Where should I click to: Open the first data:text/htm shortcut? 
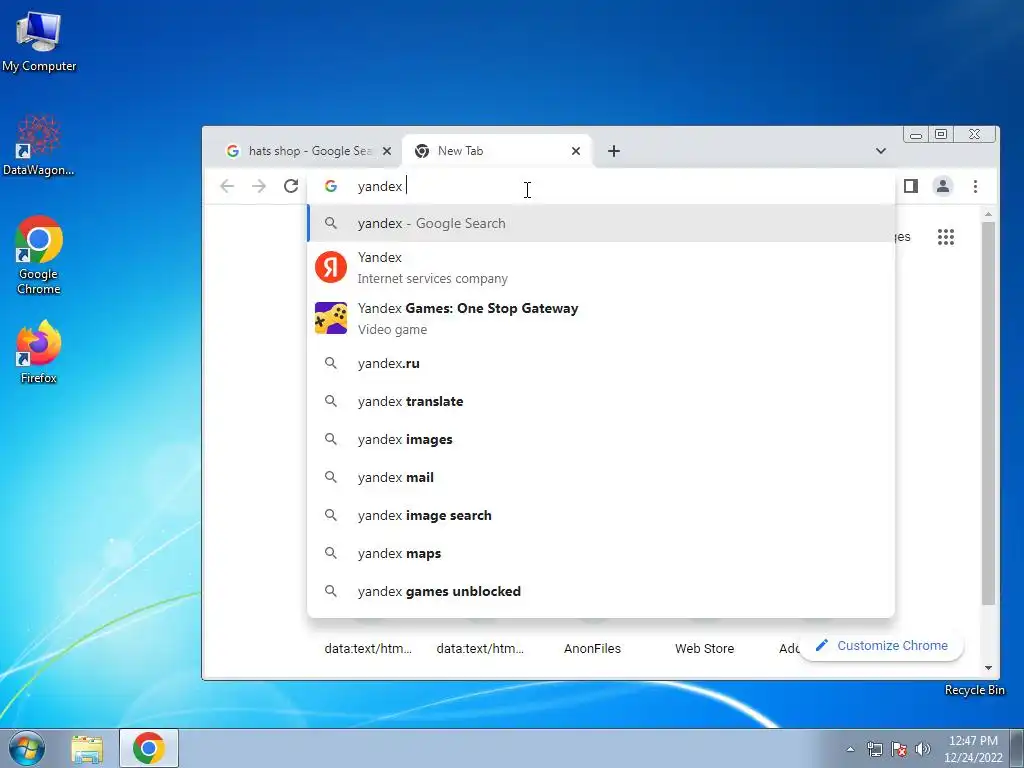coord(368,648)
